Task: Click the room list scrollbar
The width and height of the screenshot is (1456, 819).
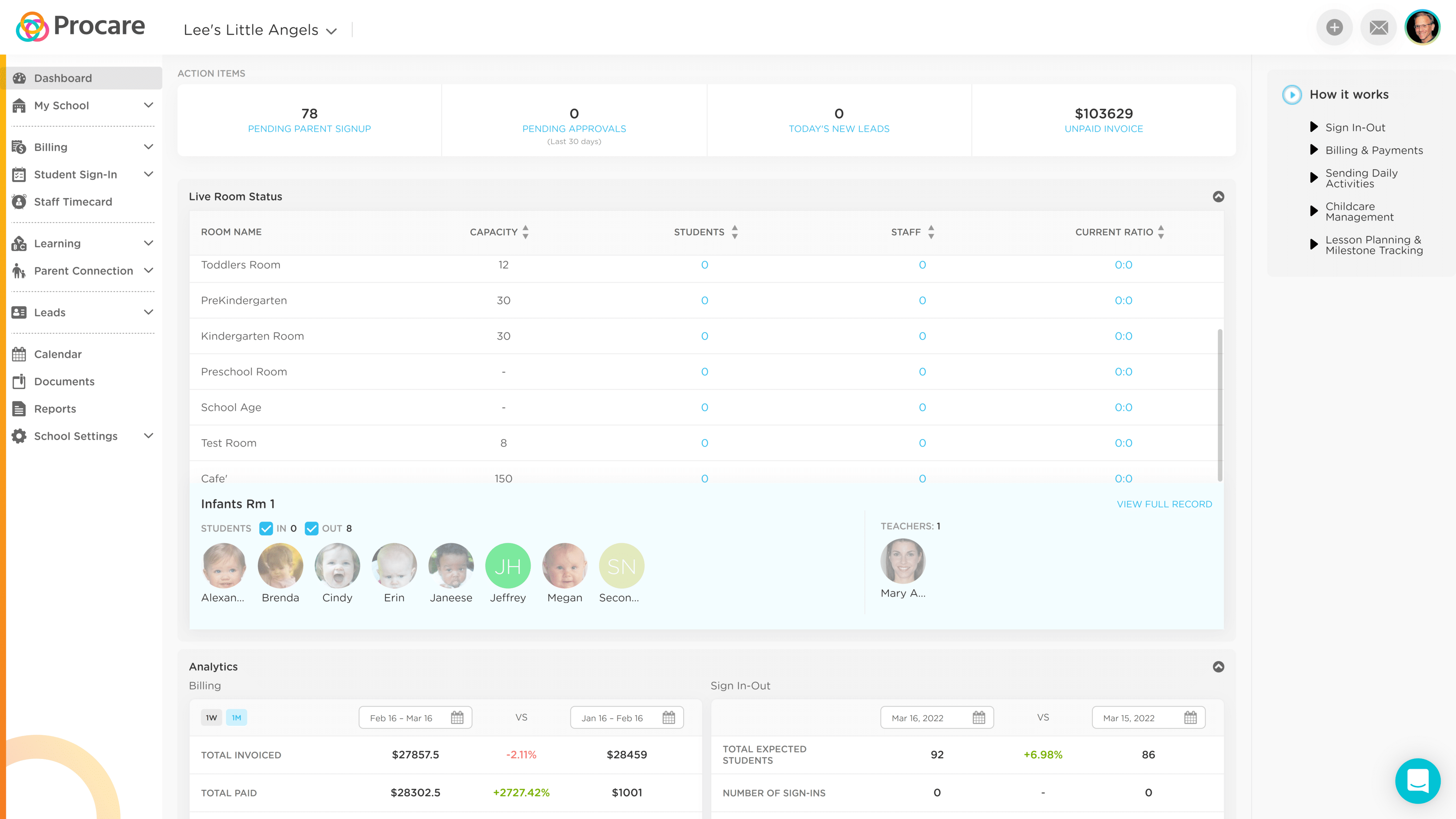Action: (x=1220, y=405)
